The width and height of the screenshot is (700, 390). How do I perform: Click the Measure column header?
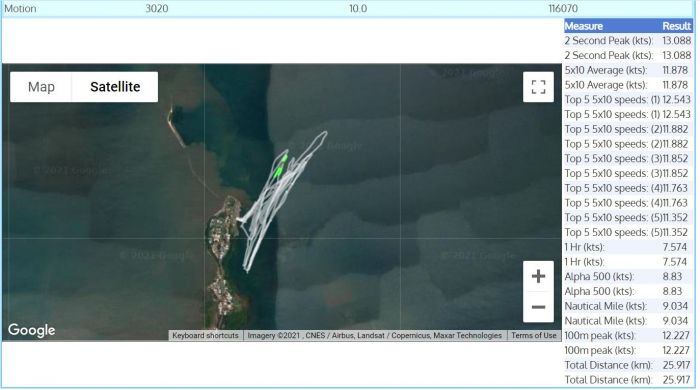583,26
